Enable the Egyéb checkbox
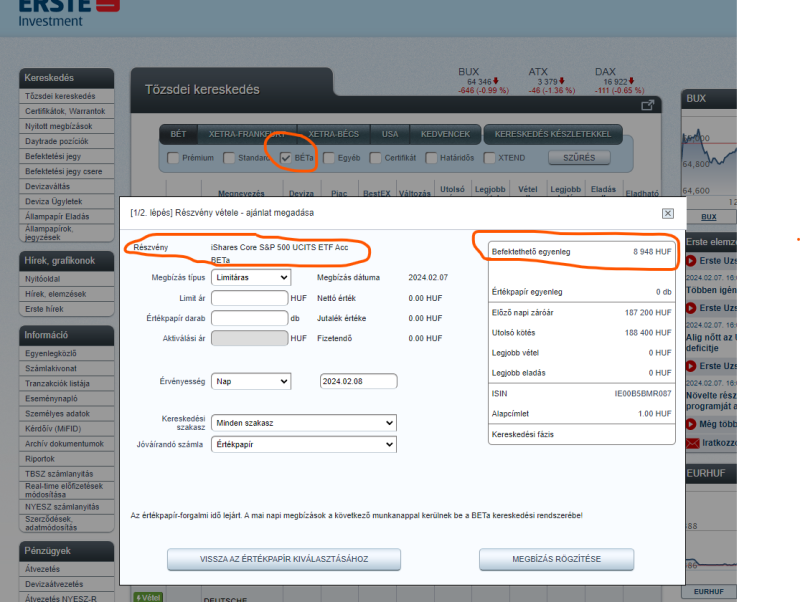This screenshot has width=800, height=602. pos(329,158)
